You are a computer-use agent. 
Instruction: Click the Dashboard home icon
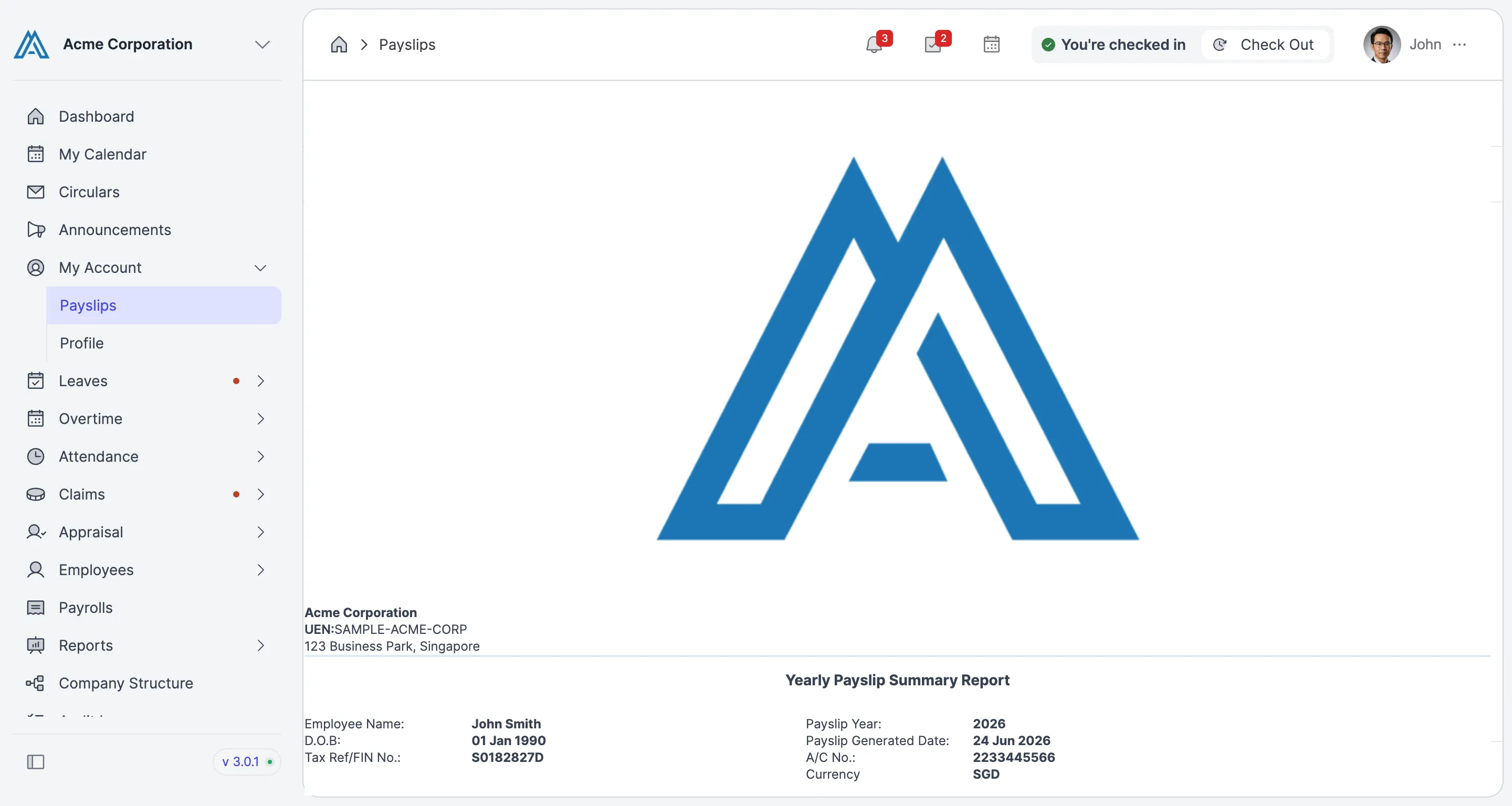(x=36, y=116)
